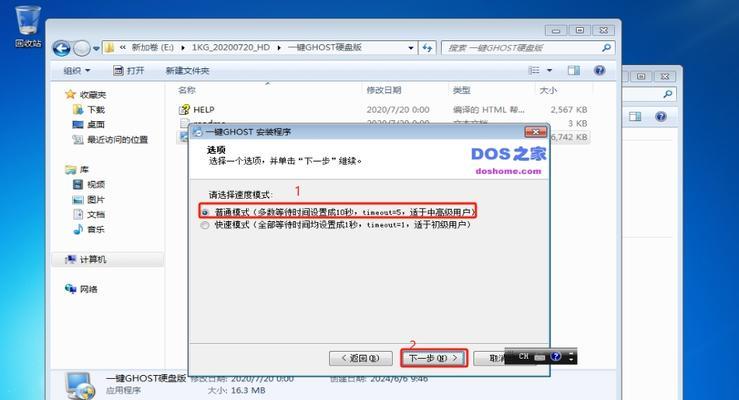Viewport: 739px width, 400px height.
Task: Click the 返回 back button in installer
Action: (x=361, y=359)
